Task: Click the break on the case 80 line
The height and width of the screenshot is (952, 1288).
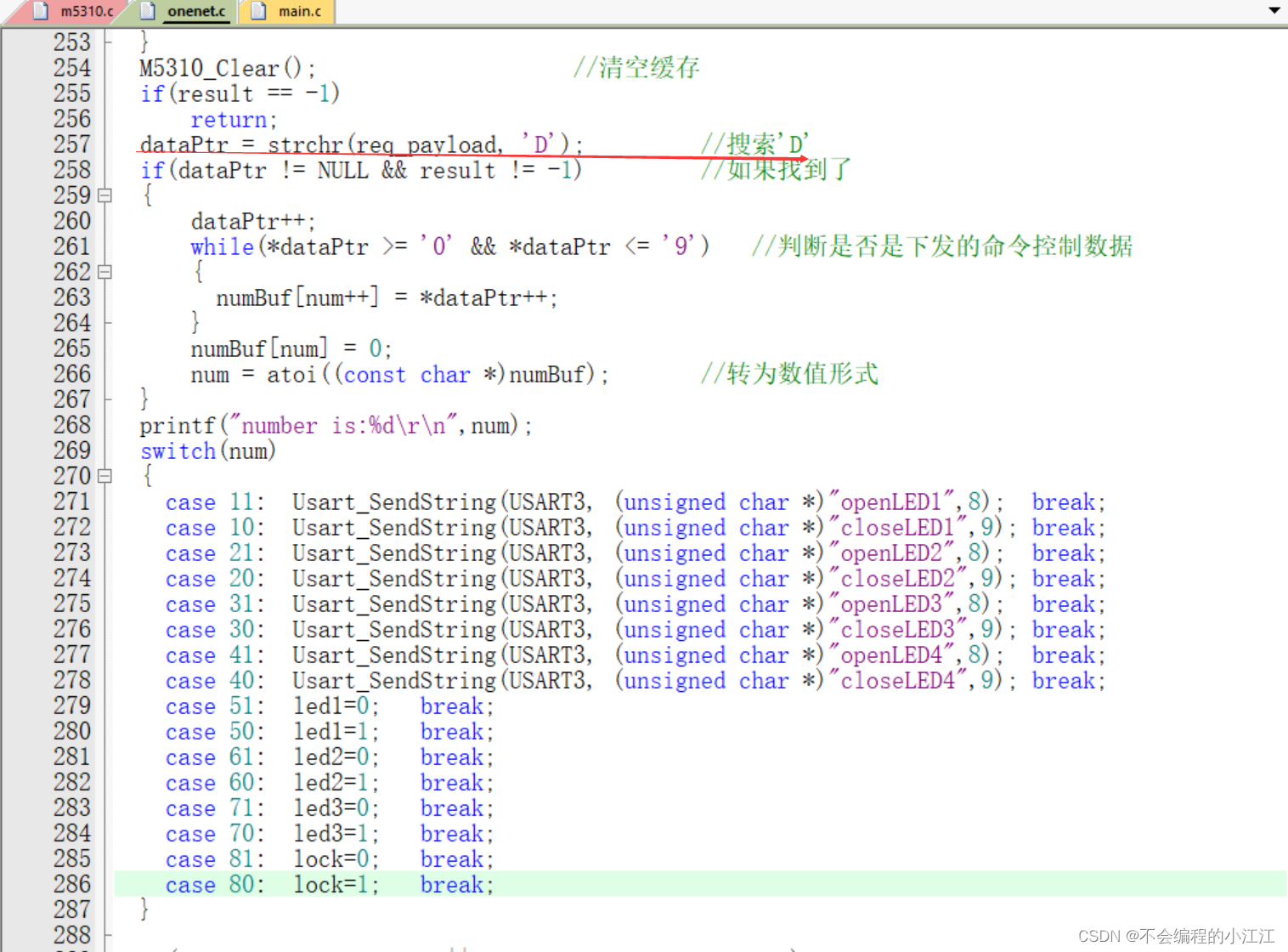Action: (x=456, y=885)
